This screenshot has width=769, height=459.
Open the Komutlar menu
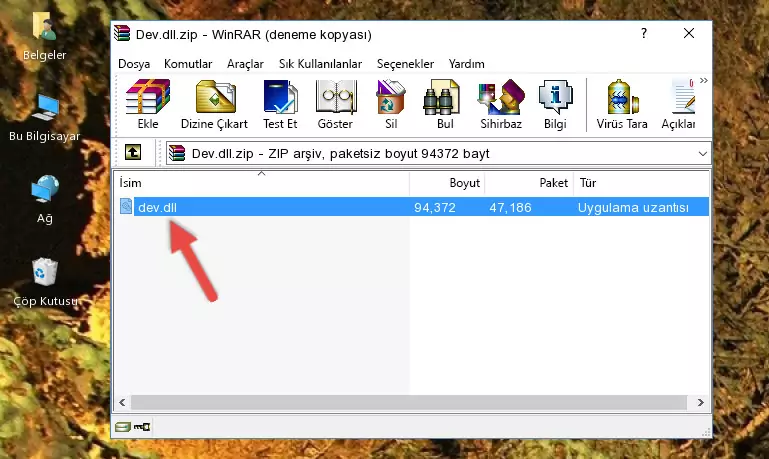click(x=188, y=64)
